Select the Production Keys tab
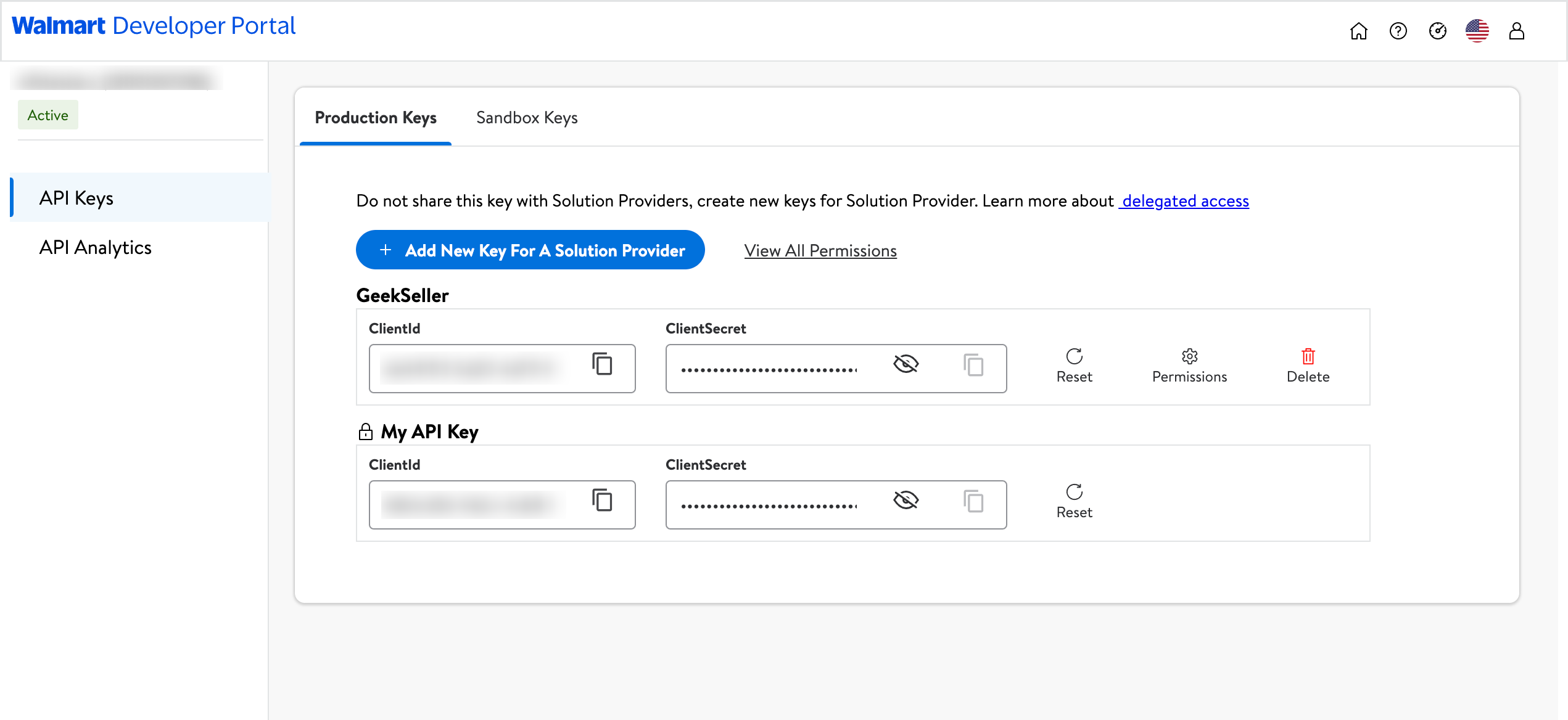1568x720 pixels. [376, 118]
